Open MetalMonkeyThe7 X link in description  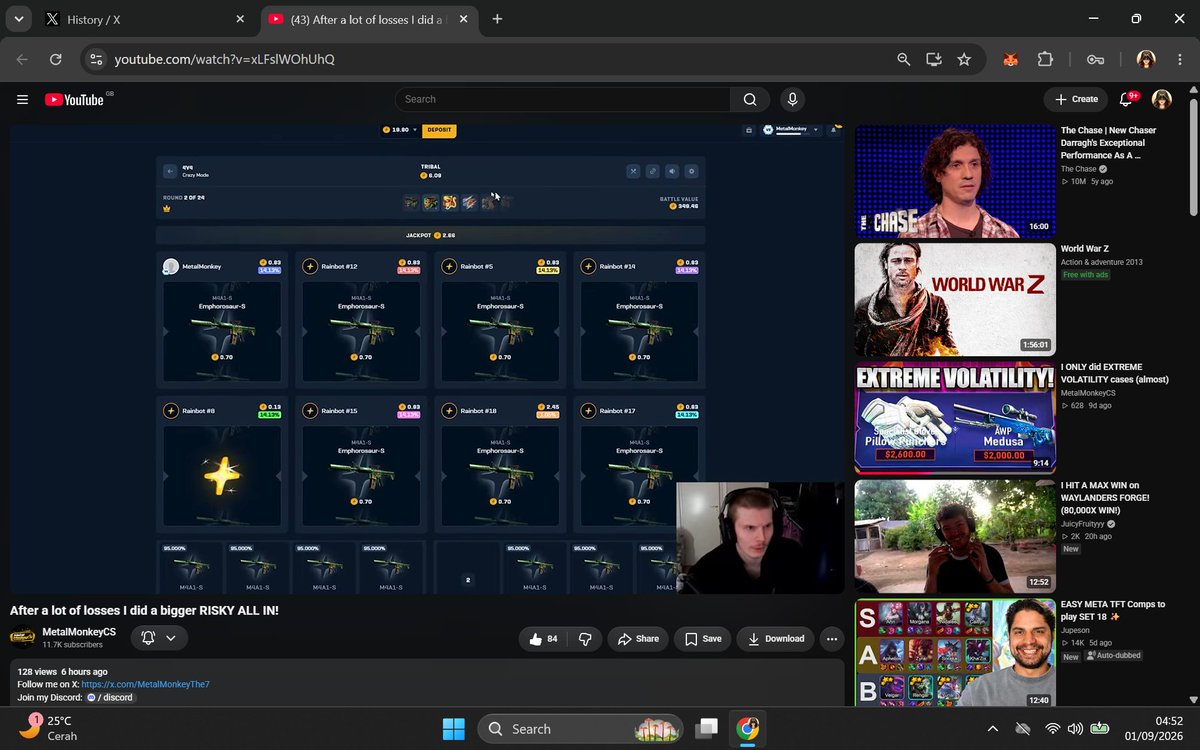145,685
